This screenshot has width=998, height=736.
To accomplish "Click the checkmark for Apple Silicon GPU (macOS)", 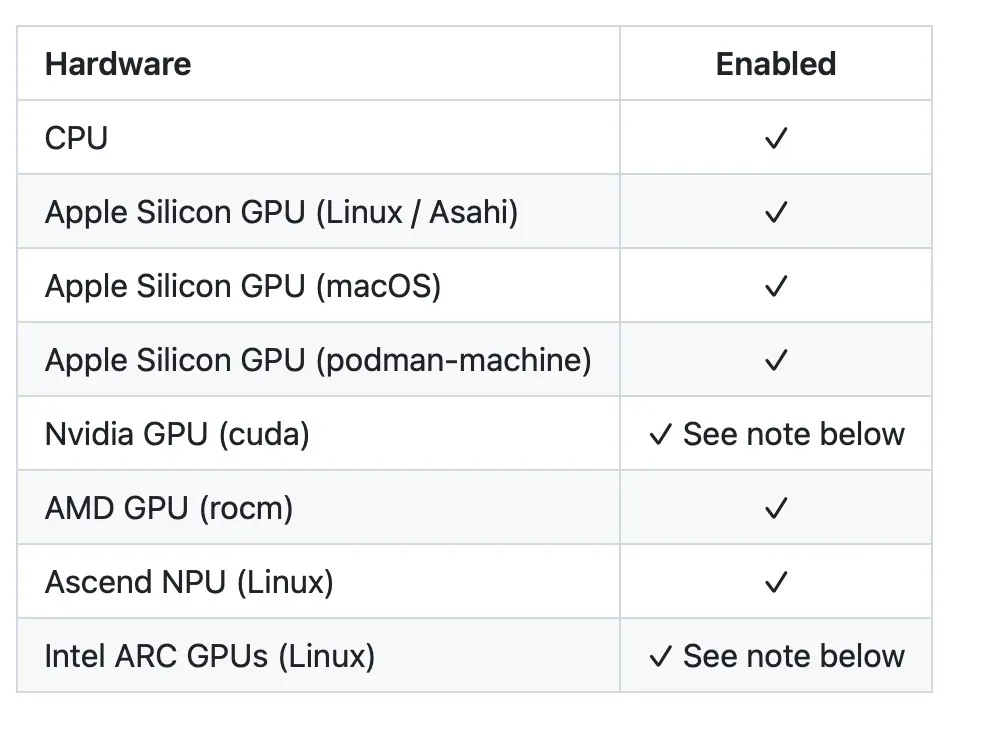I will pyautogui.click(x=775, y=286).
